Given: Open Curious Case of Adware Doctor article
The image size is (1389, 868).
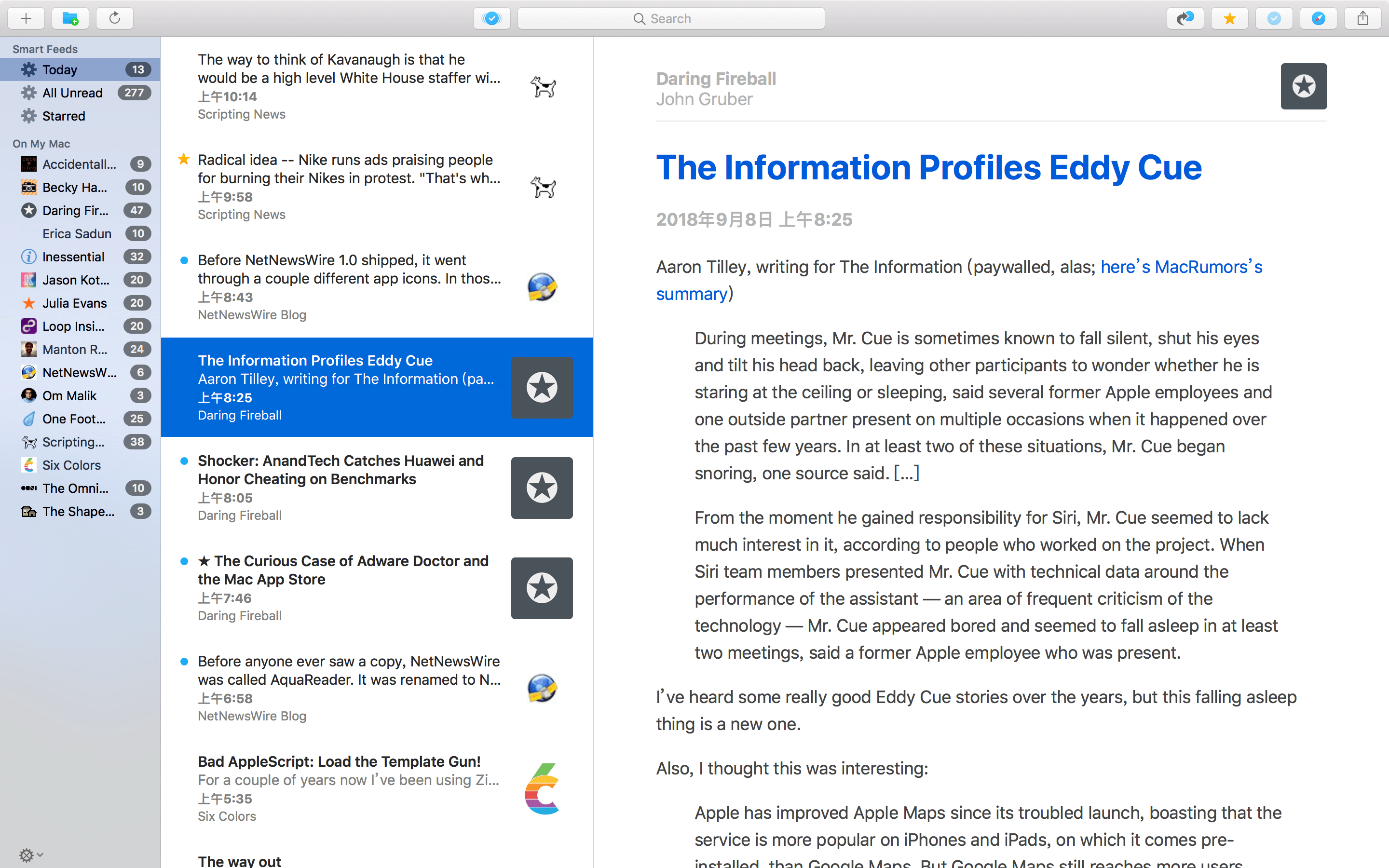Looking at the screenshot, I should pyautogui.click(x=377, y=588).
